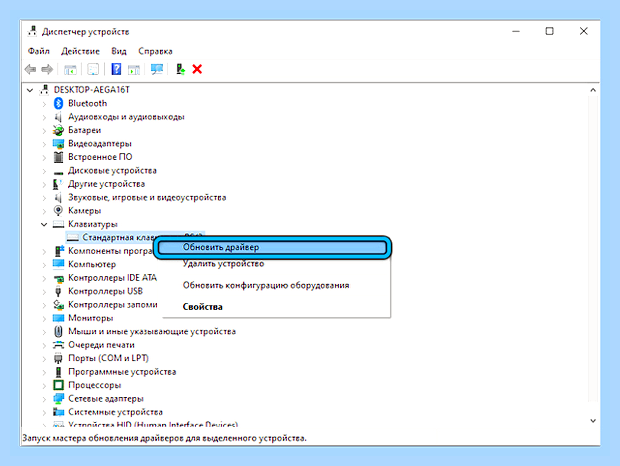Click the Очереди печати printer icon
The image size is (620, 466).
[x=59, y=345]
